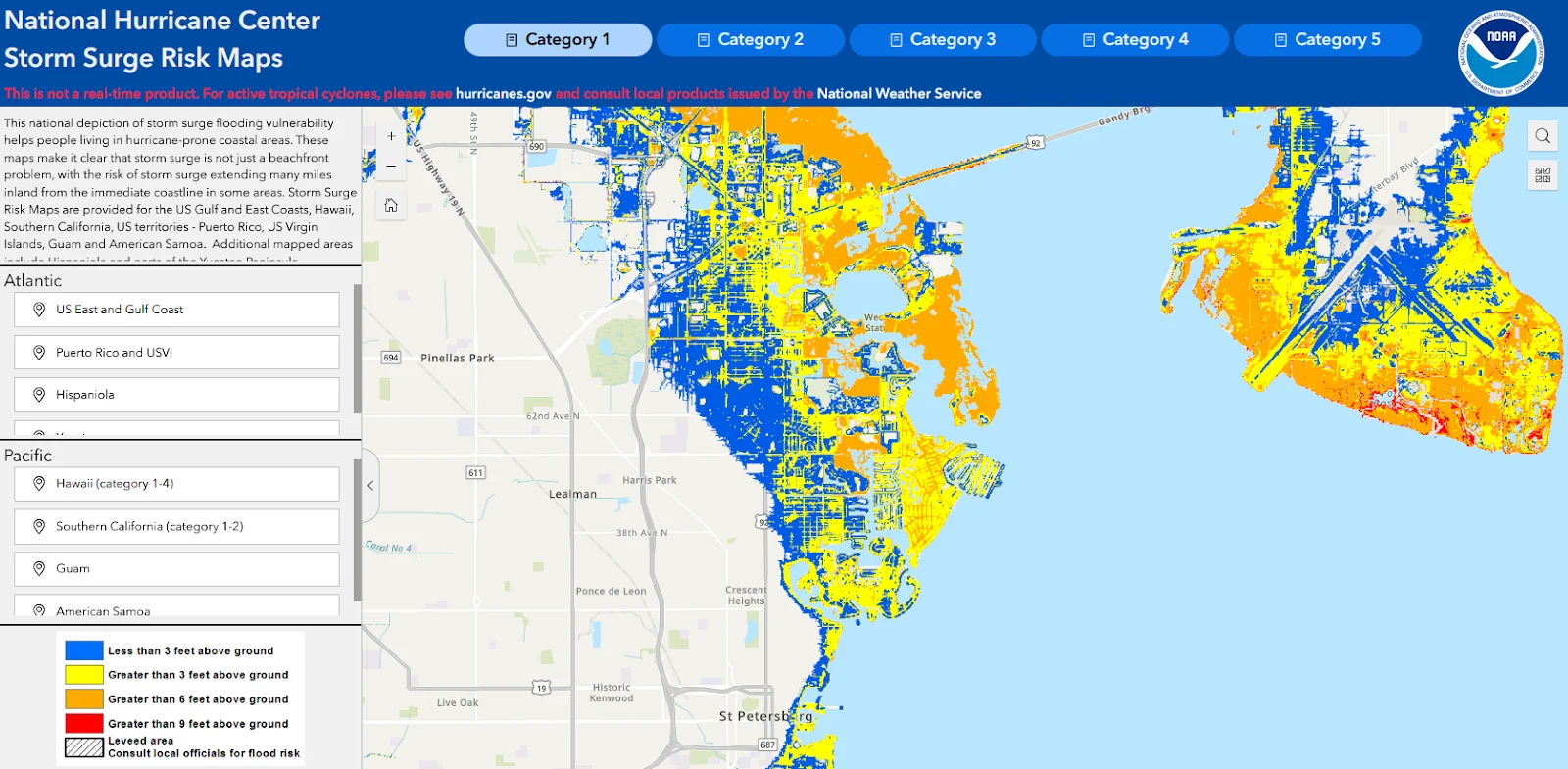Image resolution: width=1568 pixels, height=769 pixels.
Task: Click the Category 3 document icon
Action: (896, 40)
